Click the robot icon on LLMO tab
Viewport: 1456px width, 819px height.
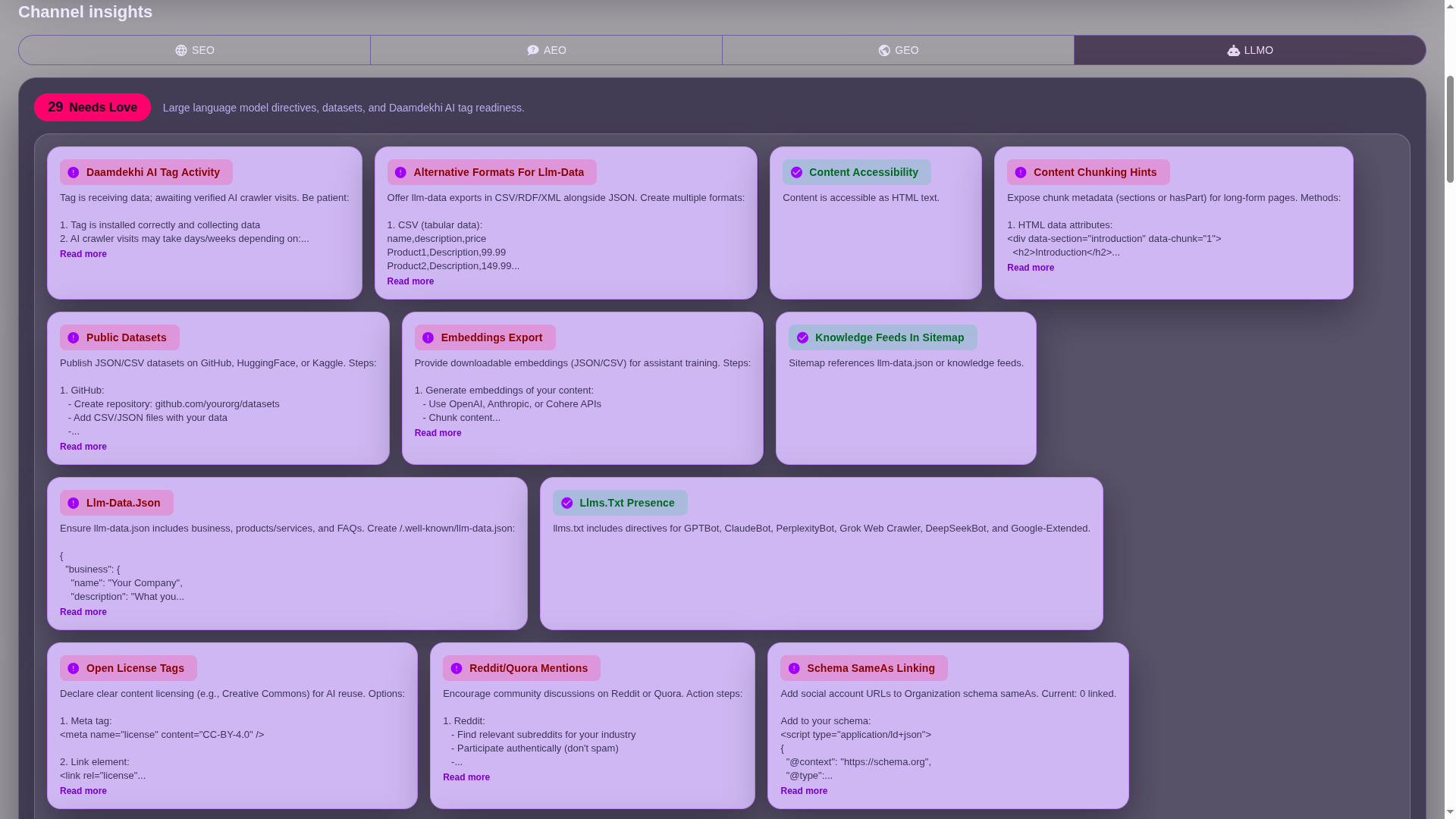click(1234, 51)
